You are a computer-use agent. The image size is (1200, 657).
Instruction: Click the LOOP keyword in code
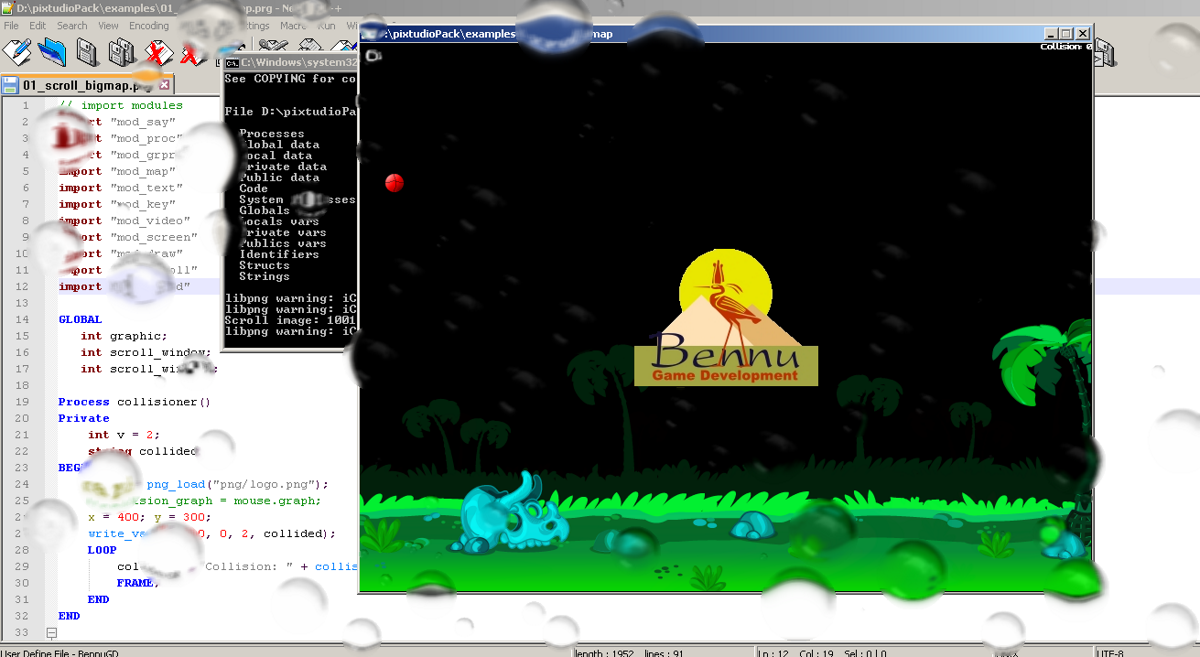point(102,550)
